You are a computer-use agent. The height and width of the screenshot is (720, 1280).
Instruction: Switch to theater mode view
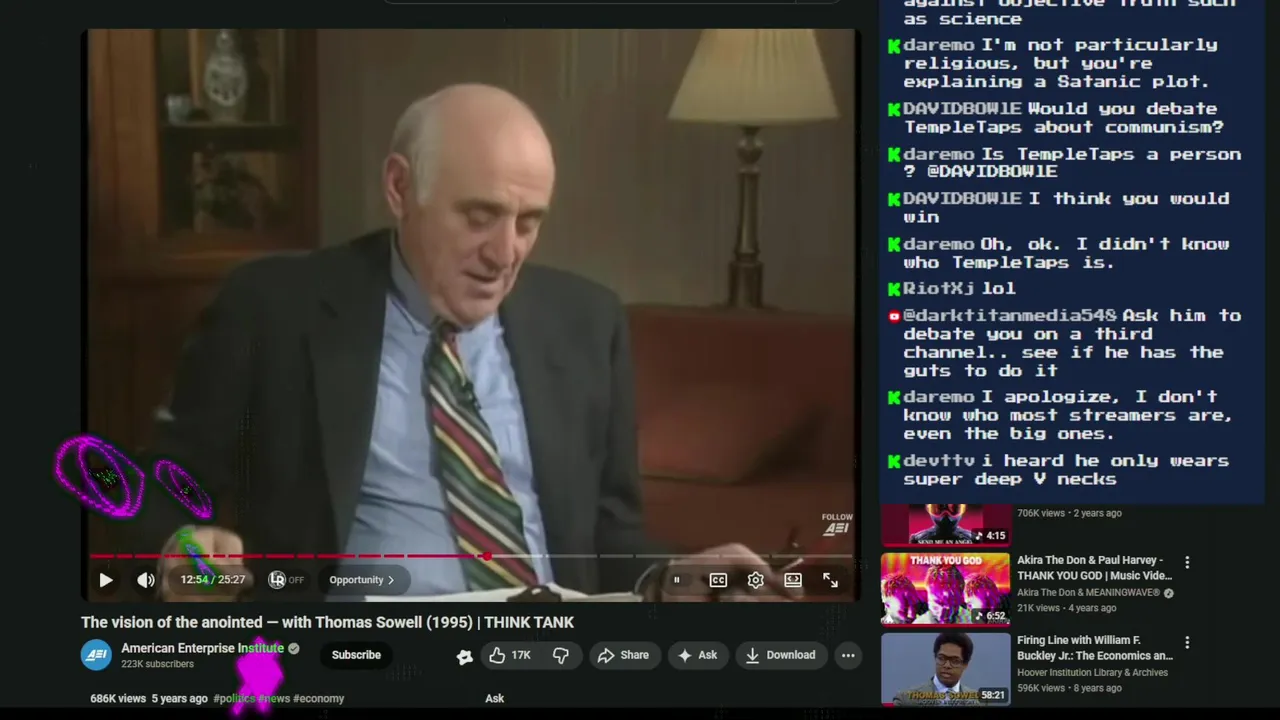[x=793, y=580]
